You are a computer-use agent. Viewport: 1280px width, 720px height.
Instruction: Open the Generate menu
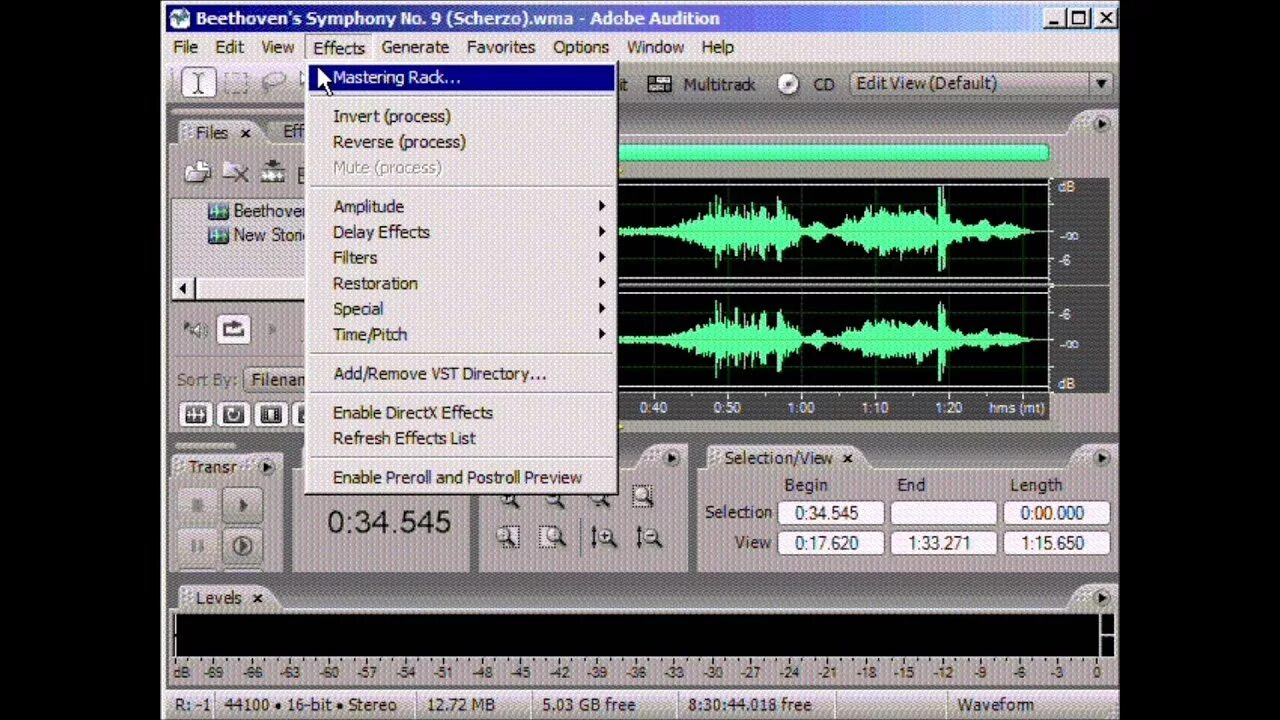(414, 47)
